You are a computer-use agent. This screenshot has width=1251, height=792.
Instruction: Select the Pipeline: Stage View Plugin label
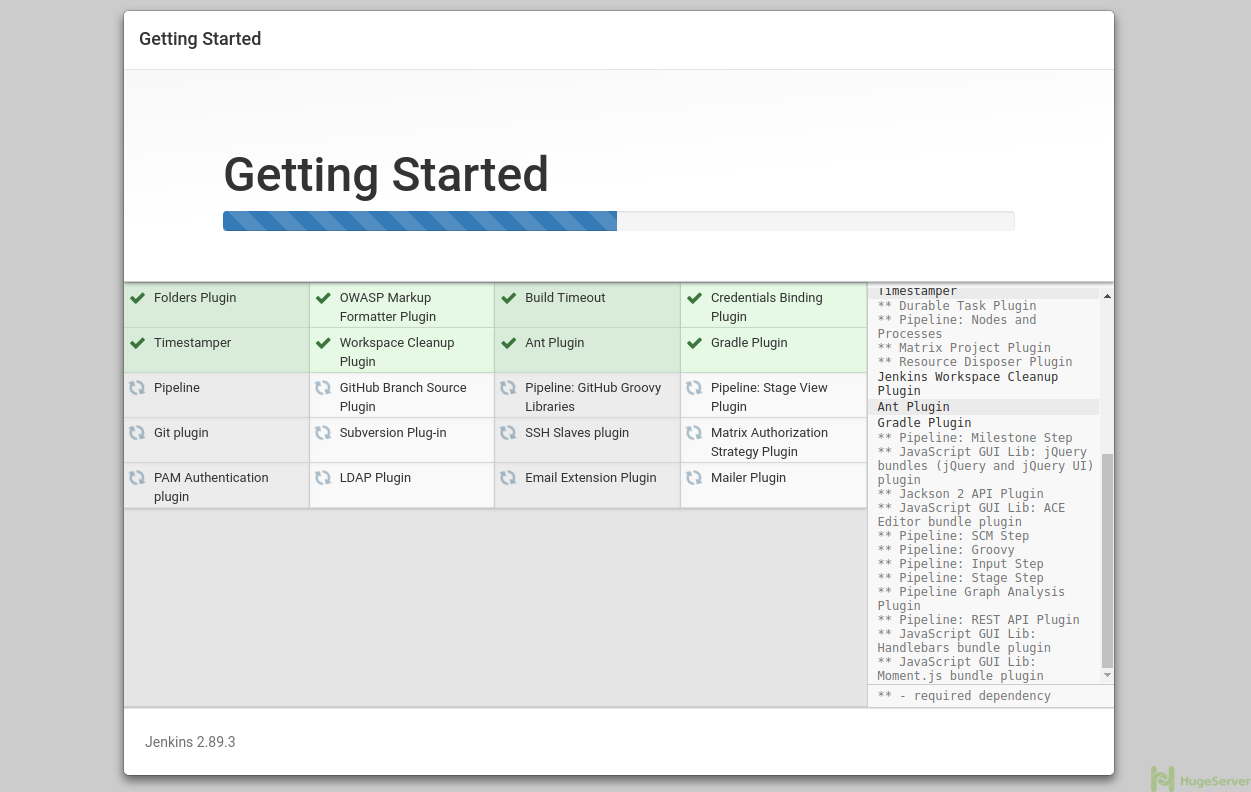769,397
